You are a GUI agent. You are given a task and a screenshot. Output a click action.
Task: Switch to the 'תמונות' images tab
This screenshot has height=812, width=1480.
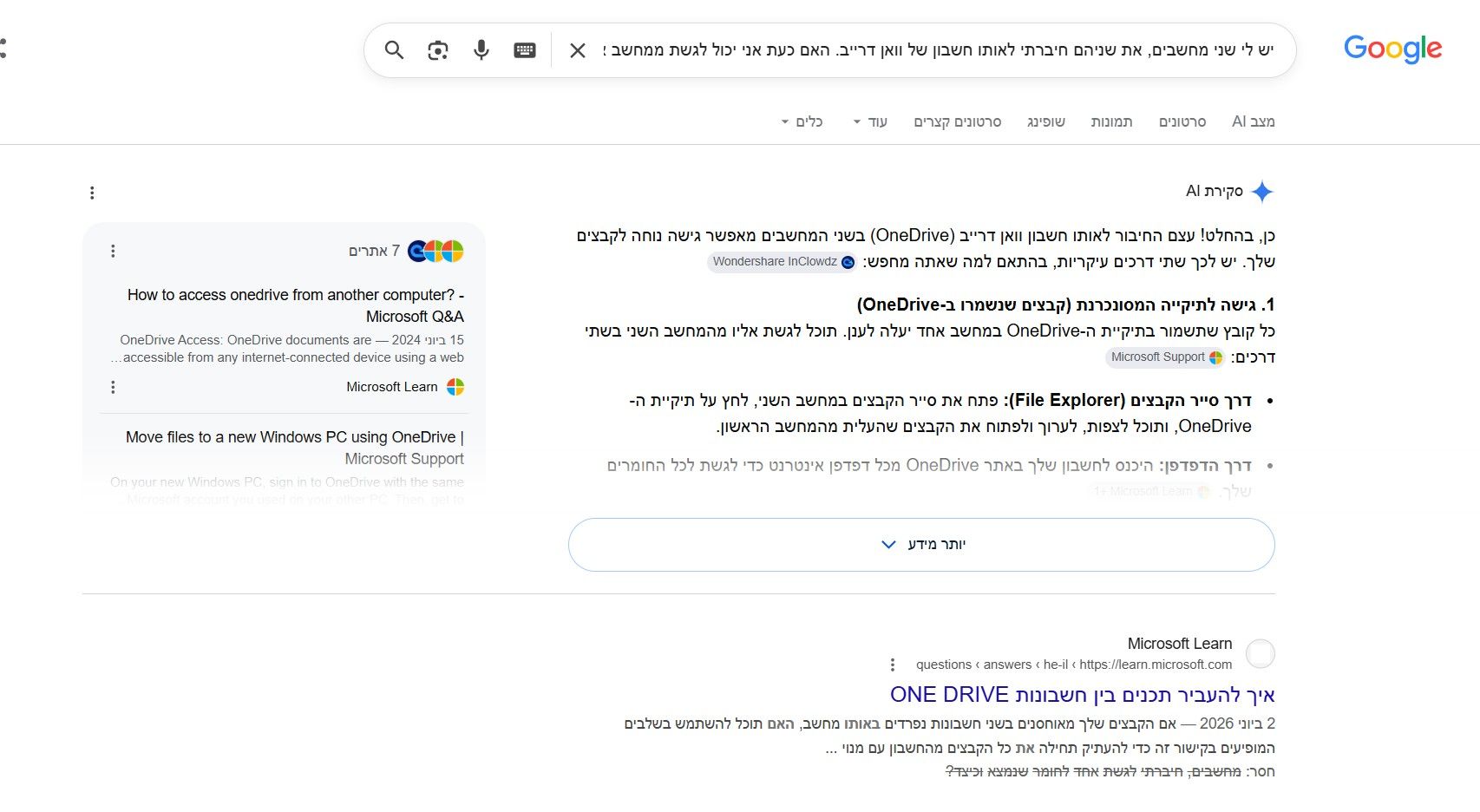click(1111, 121)
